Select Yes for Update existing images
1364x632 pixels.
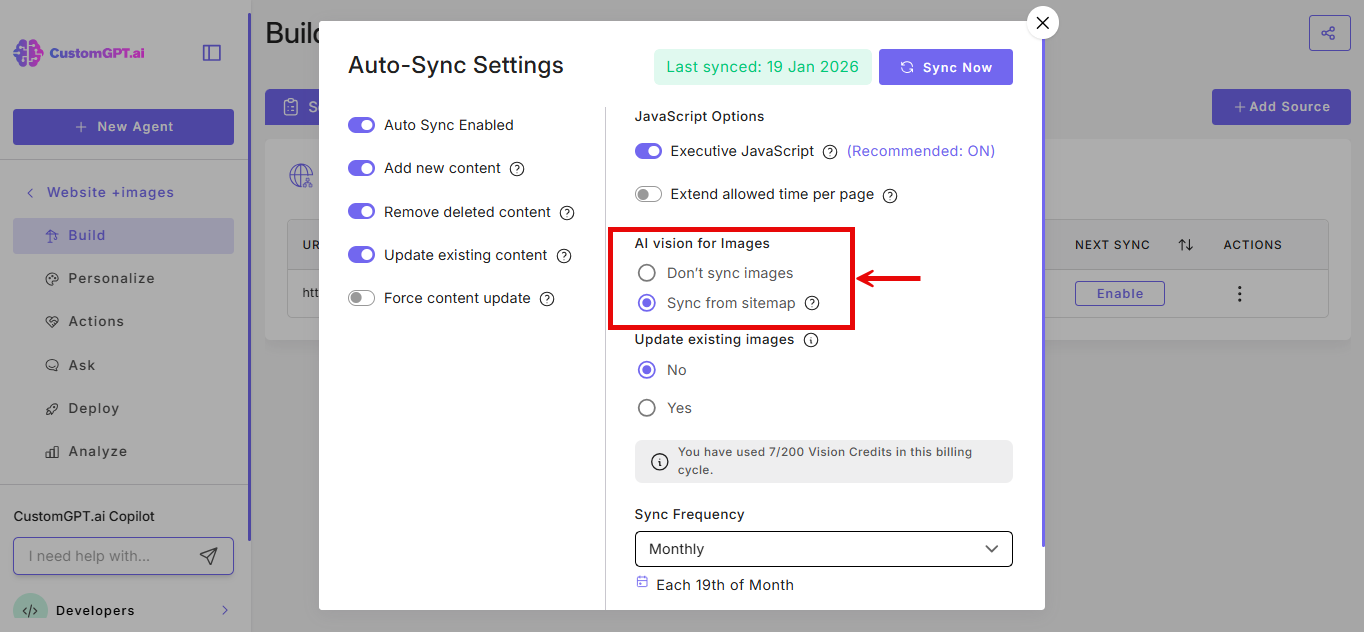647,408
